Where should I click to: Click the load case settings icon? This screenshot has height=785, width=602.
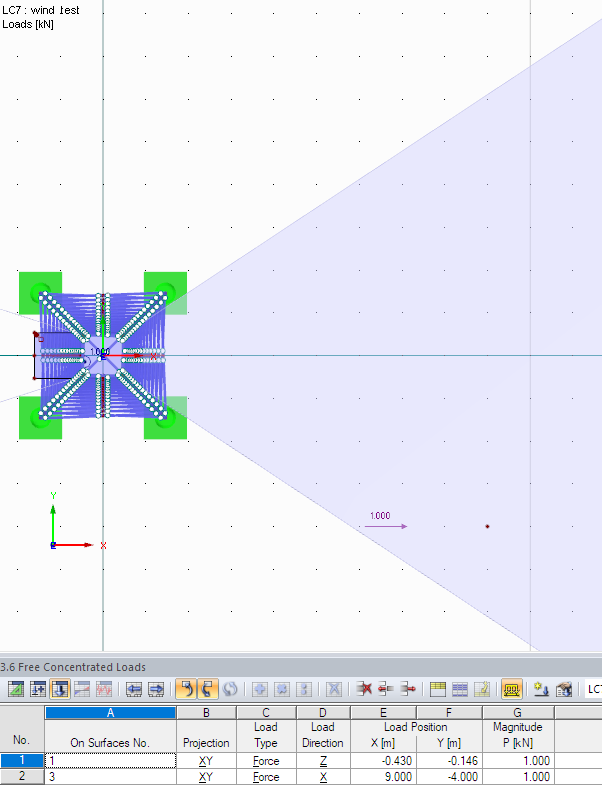click(x=564, y=689)
